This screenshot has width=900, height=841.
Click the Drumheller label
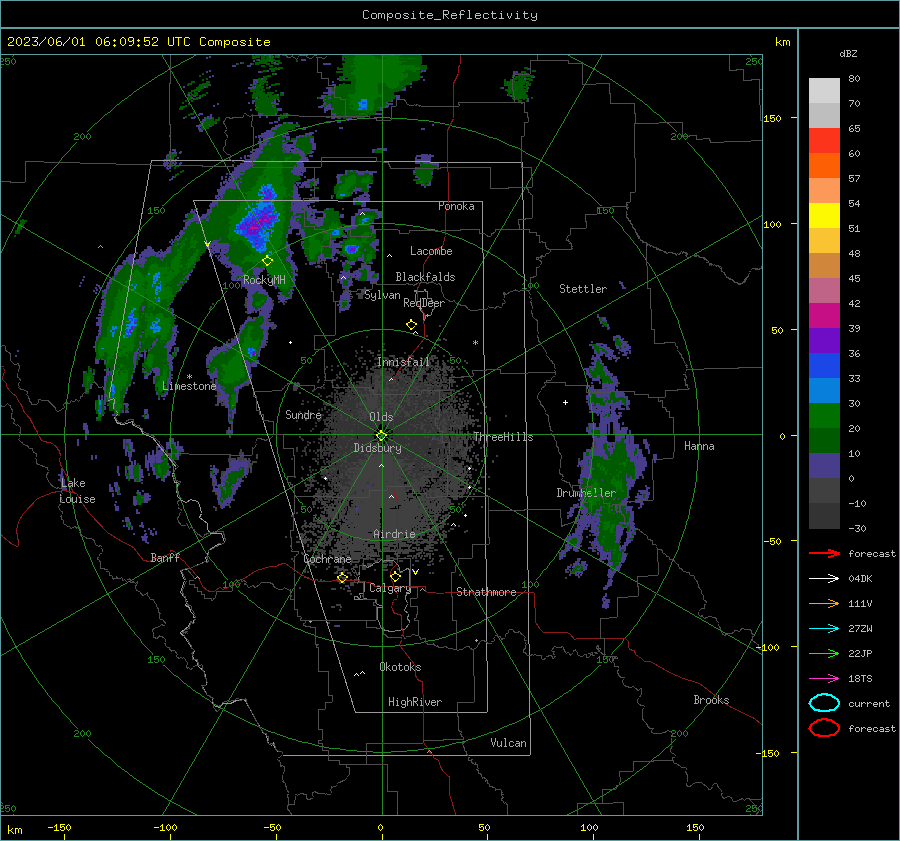pos(586,493)
